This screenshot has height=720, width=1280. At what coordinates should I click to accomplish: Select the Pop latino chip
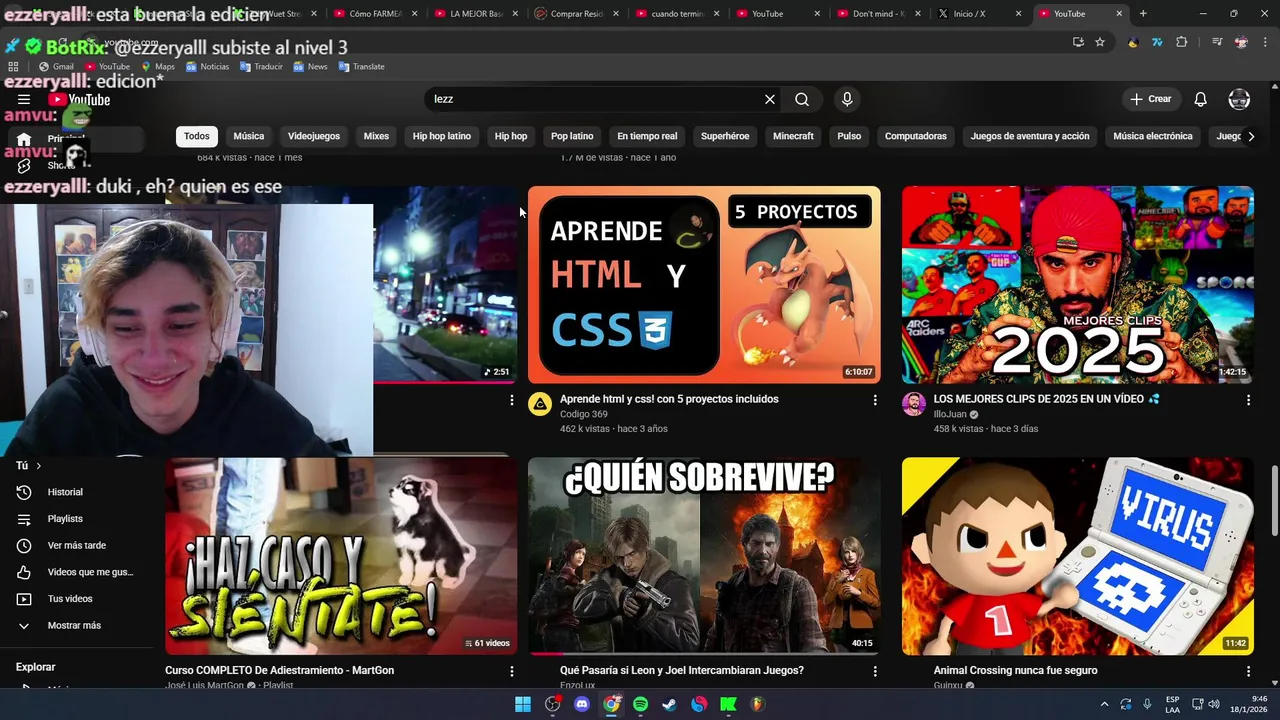pos(572,136)
